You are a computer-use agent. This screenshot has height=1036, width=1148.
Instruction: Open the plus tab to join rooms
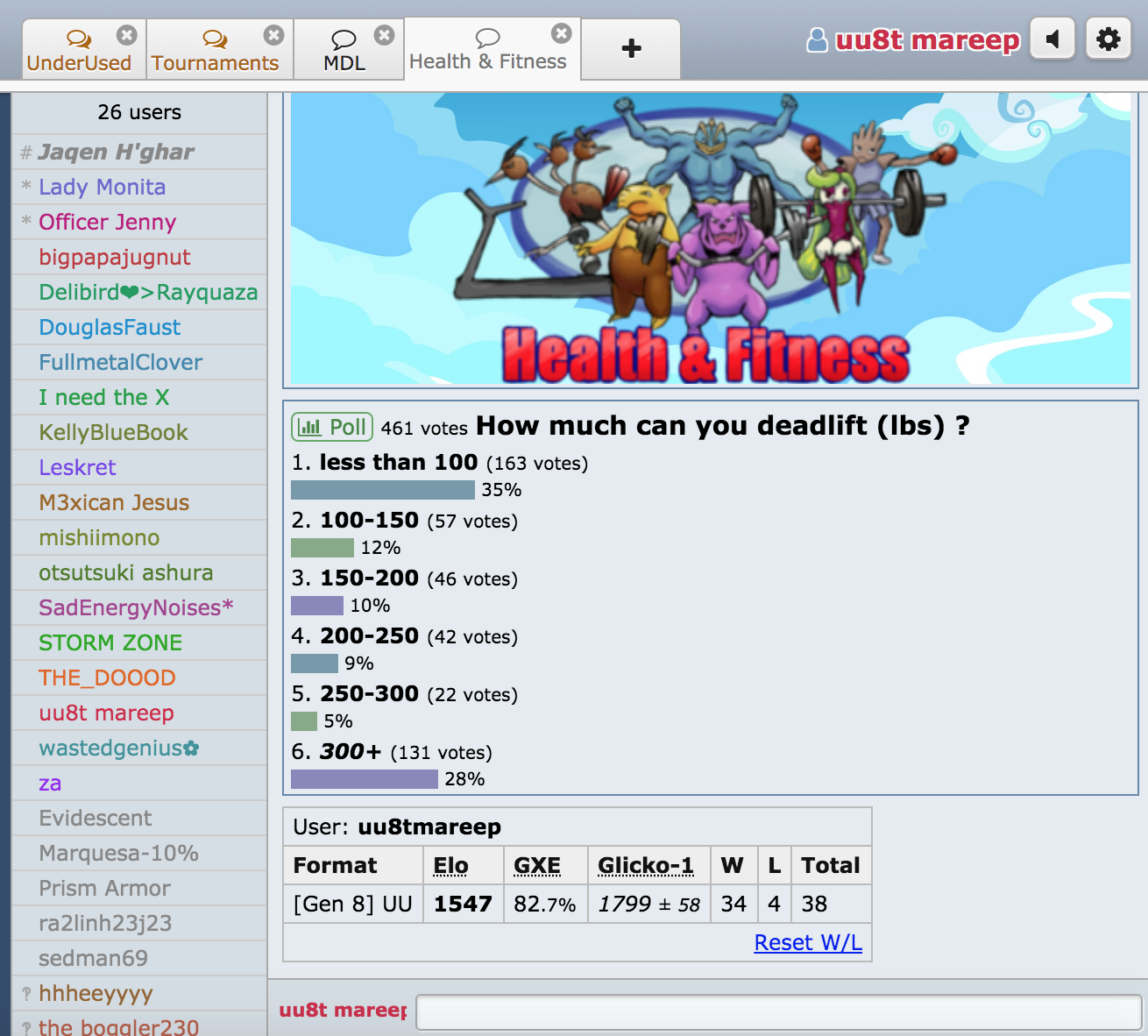pyautogui.click(x=631, y=49)
